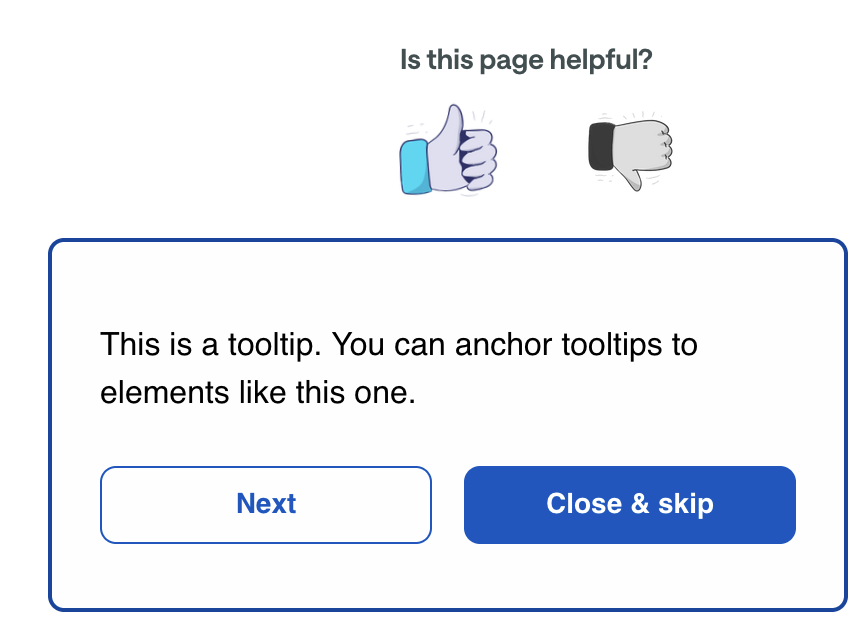Click the filled blue Close & skip action
Image resolution: width=864 pixels, height=642 pixels.
tap(629, 505)
